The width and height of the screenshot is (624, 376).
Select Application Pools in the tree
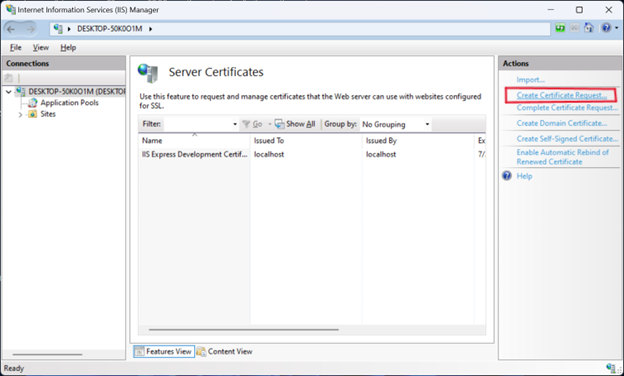pos(69,103)
